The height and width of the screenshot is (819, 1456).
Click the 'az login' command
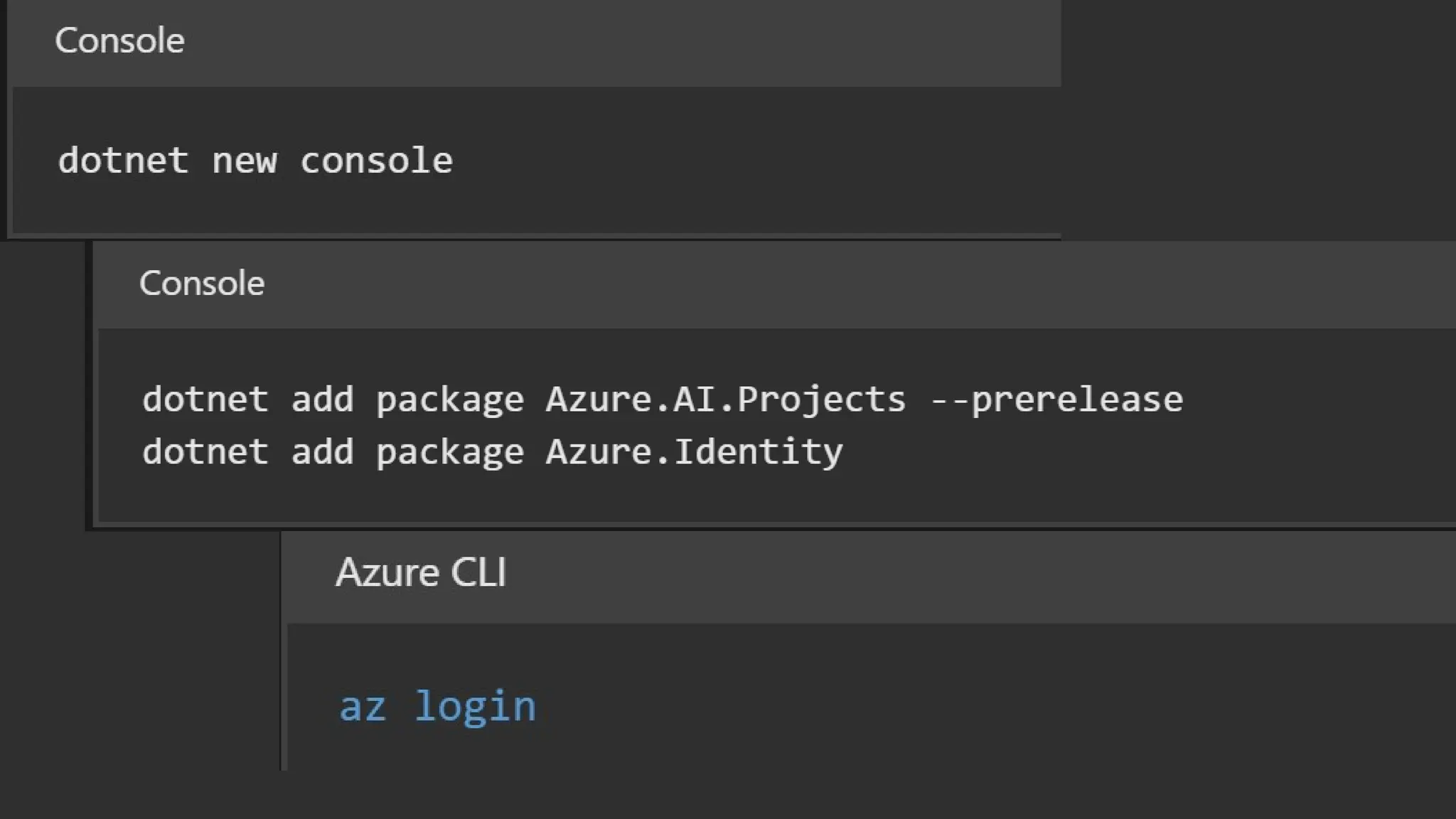coord(437,707)
